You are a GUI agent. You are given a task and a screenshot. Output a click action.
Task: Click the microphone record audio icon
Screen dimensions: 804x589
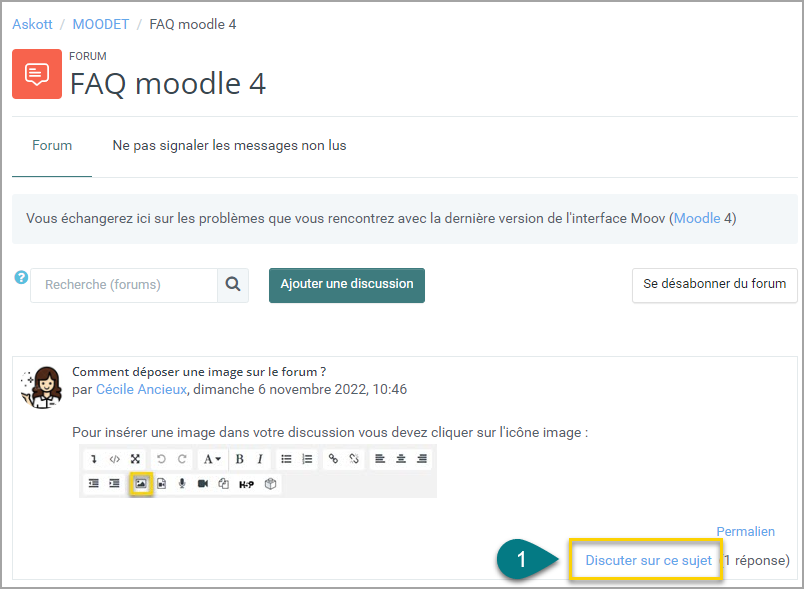[x=182, y=483]
